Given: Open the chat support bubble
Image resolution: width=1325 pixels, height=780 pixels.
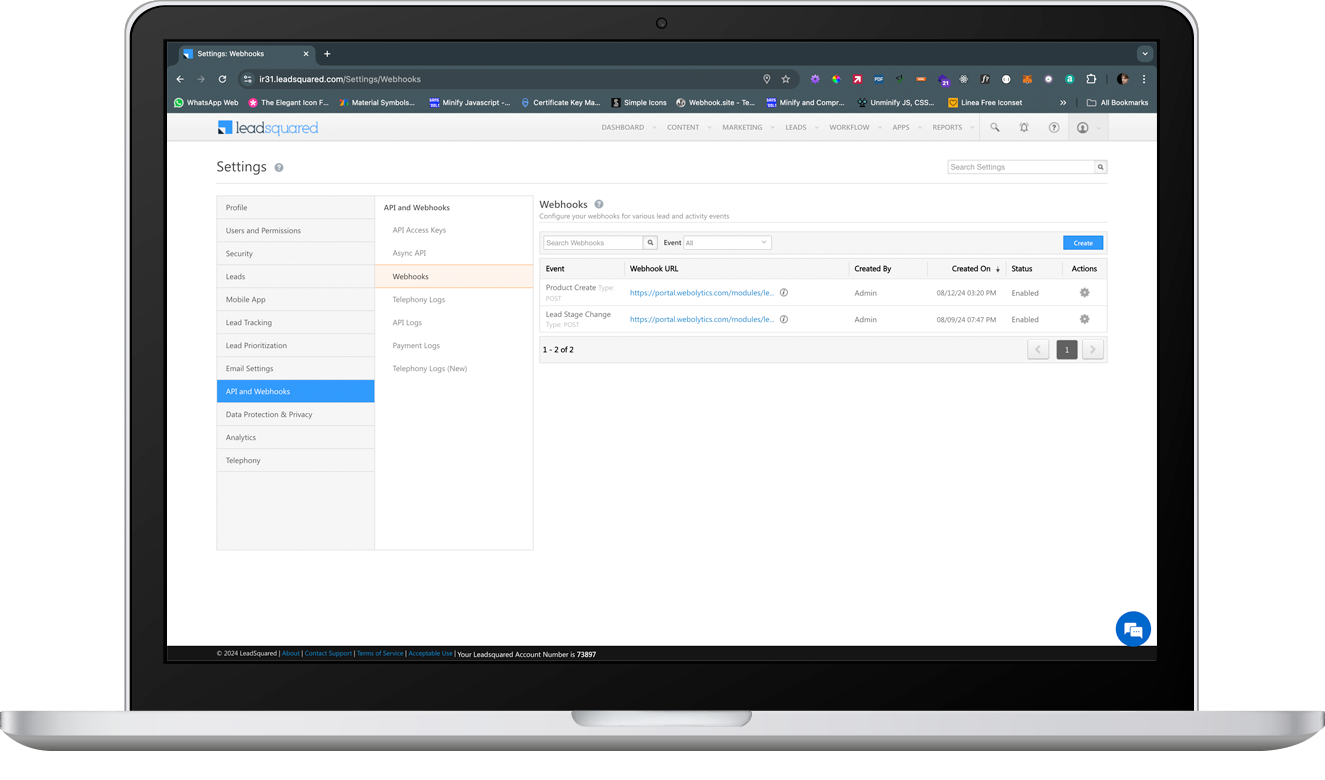Looking at the screenshot, I should point(1133,629).
